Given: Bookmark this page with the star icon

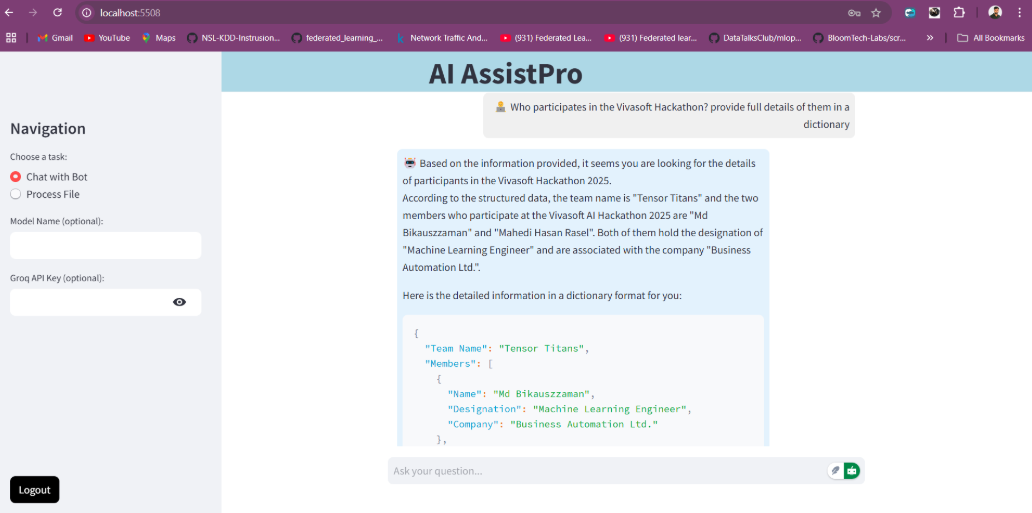Looking at the screenshot, I should (876, 13).
